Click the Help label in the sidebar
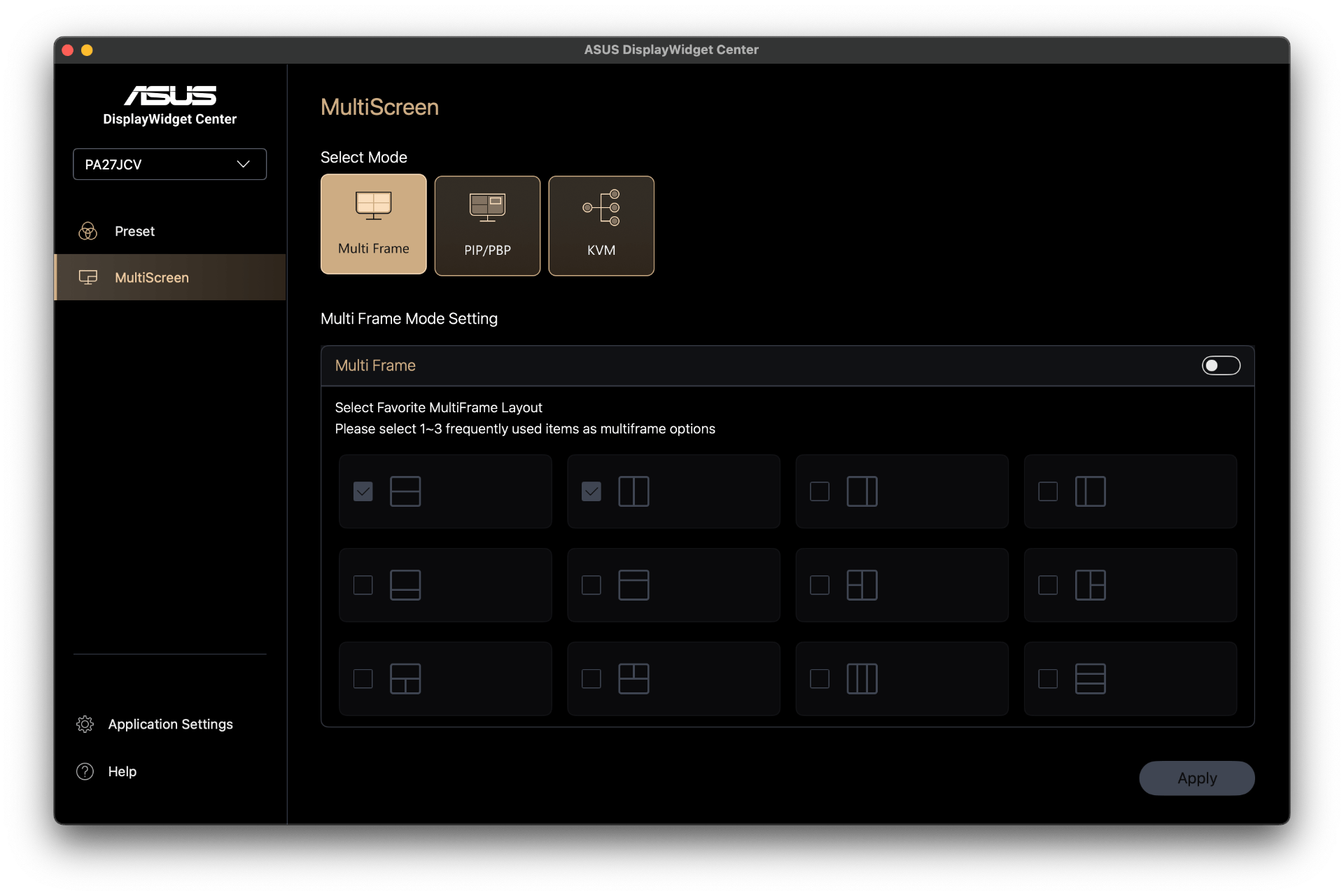The image size is (1344, 896). (x=122, y=771)
